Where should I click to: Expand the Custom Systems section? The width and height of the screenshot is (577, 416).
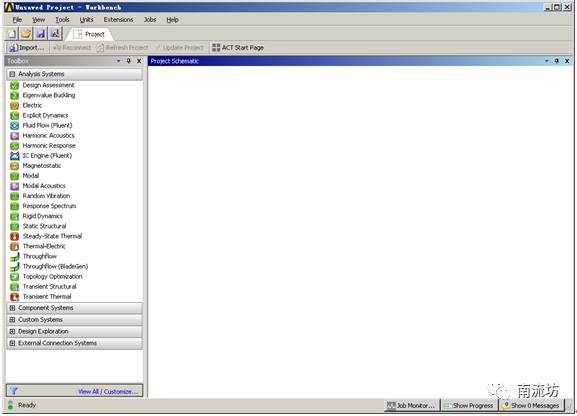coord(12,320)
